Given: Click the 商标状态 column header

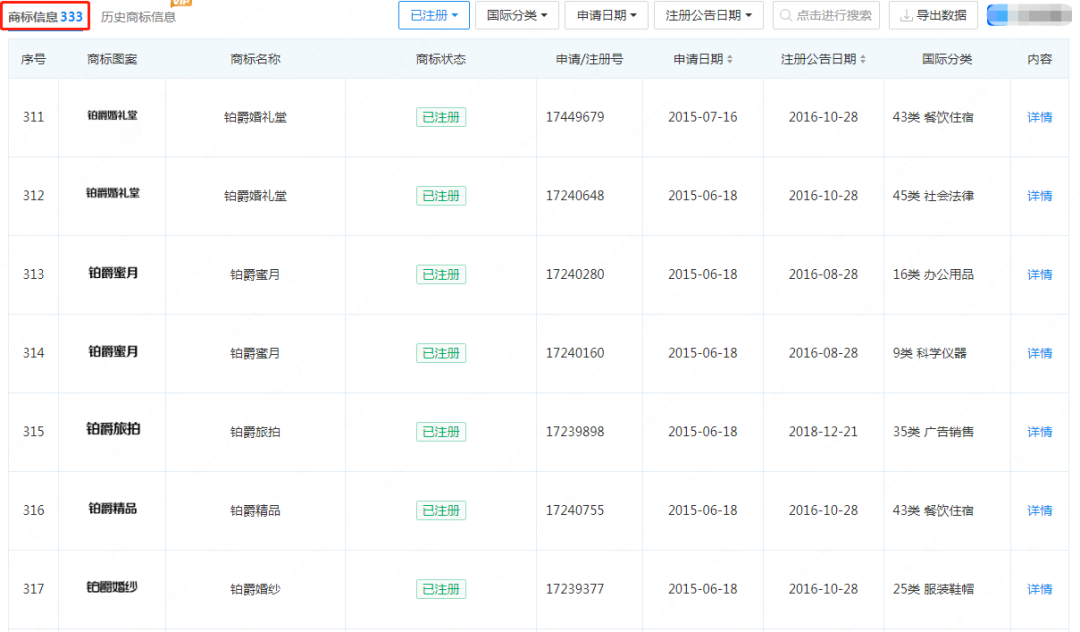Looking at the screenshot, I should tap(441, 59).
